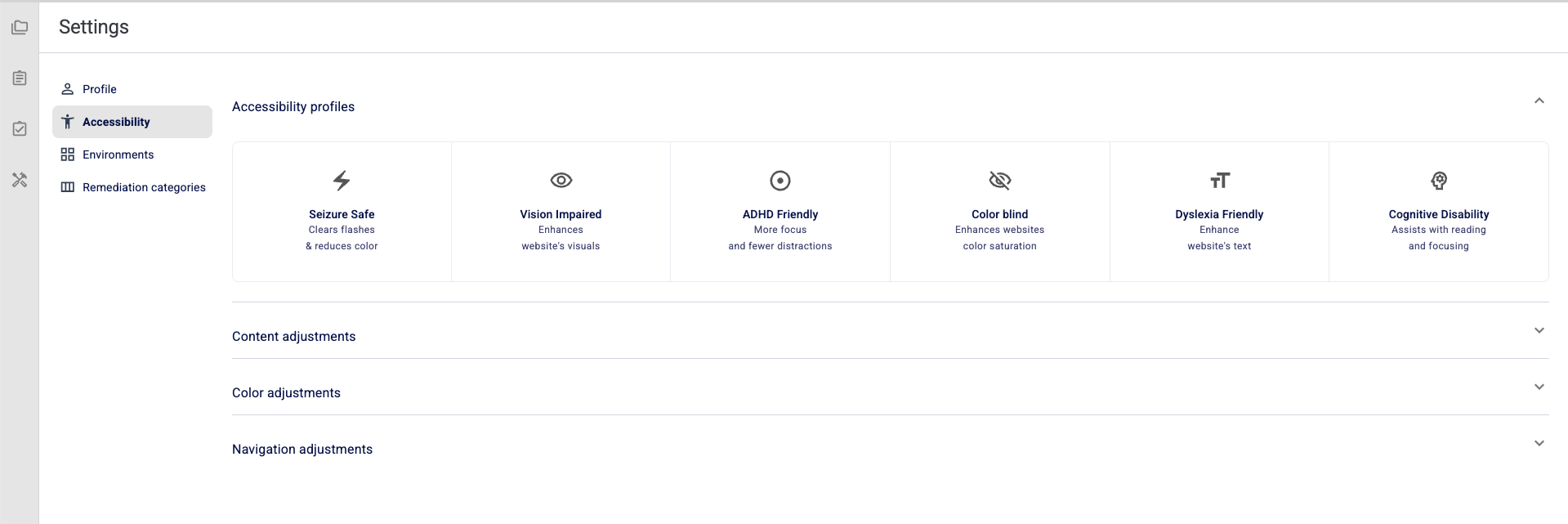Click the Color blind crossed-eye icon
This screenshot has height=524, width=1568.
[1000, 180]
